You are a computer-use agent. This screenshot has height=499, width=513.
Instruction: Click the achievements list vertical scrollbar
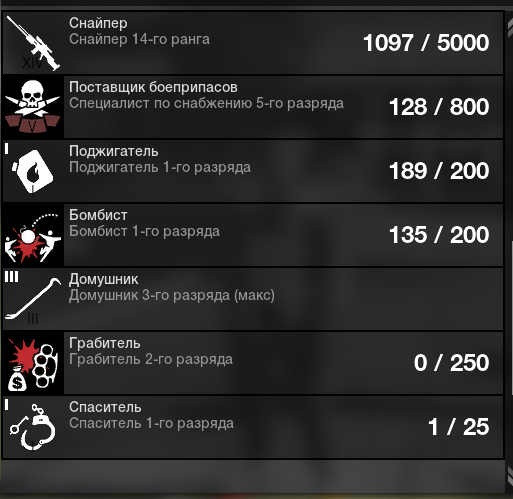(509, 250)
